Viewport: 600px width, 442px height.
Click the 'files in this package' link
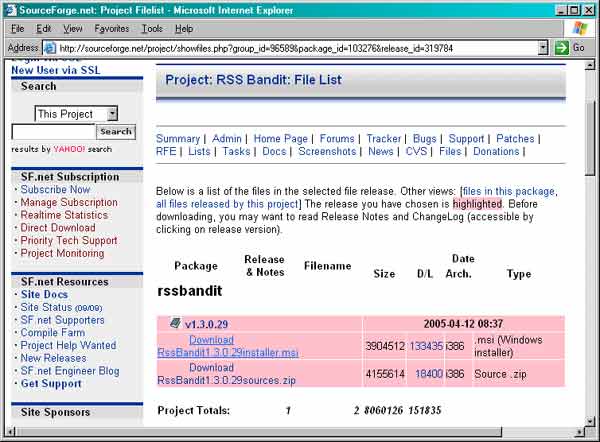pos(509,191)
